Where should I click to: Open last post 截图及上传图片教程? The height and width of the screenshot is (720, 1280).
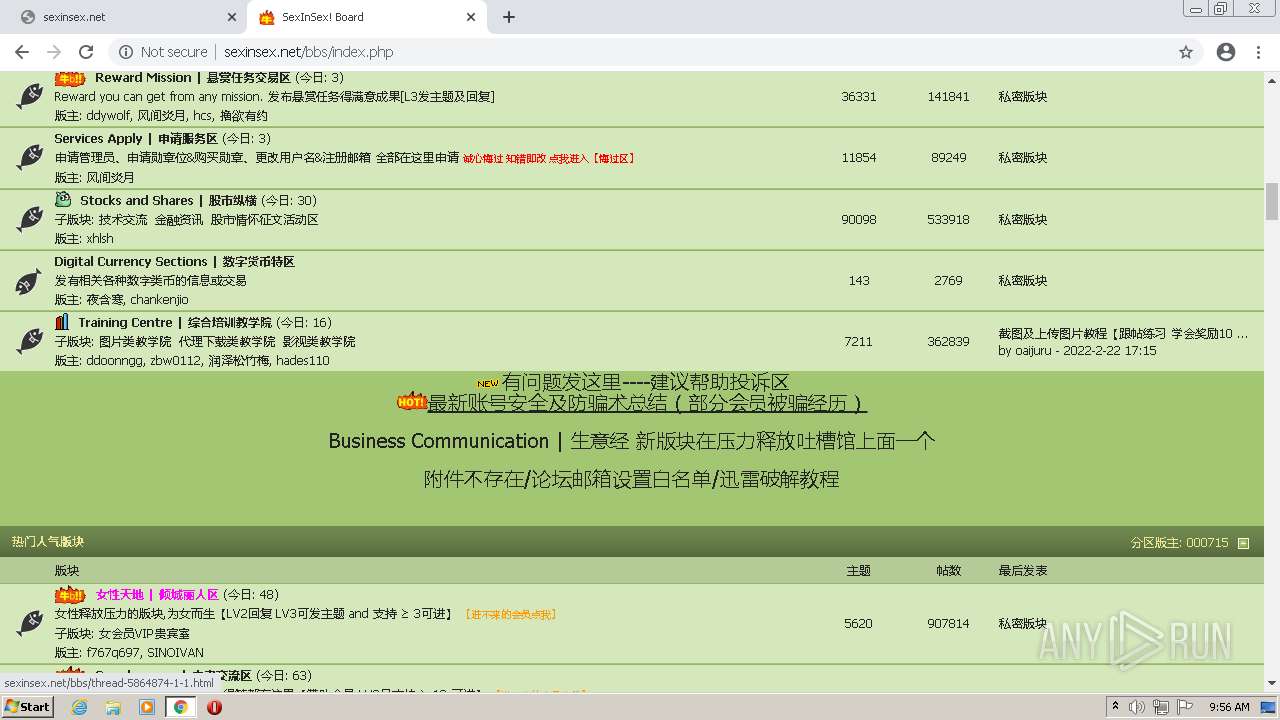click(x=1122, y=333)
